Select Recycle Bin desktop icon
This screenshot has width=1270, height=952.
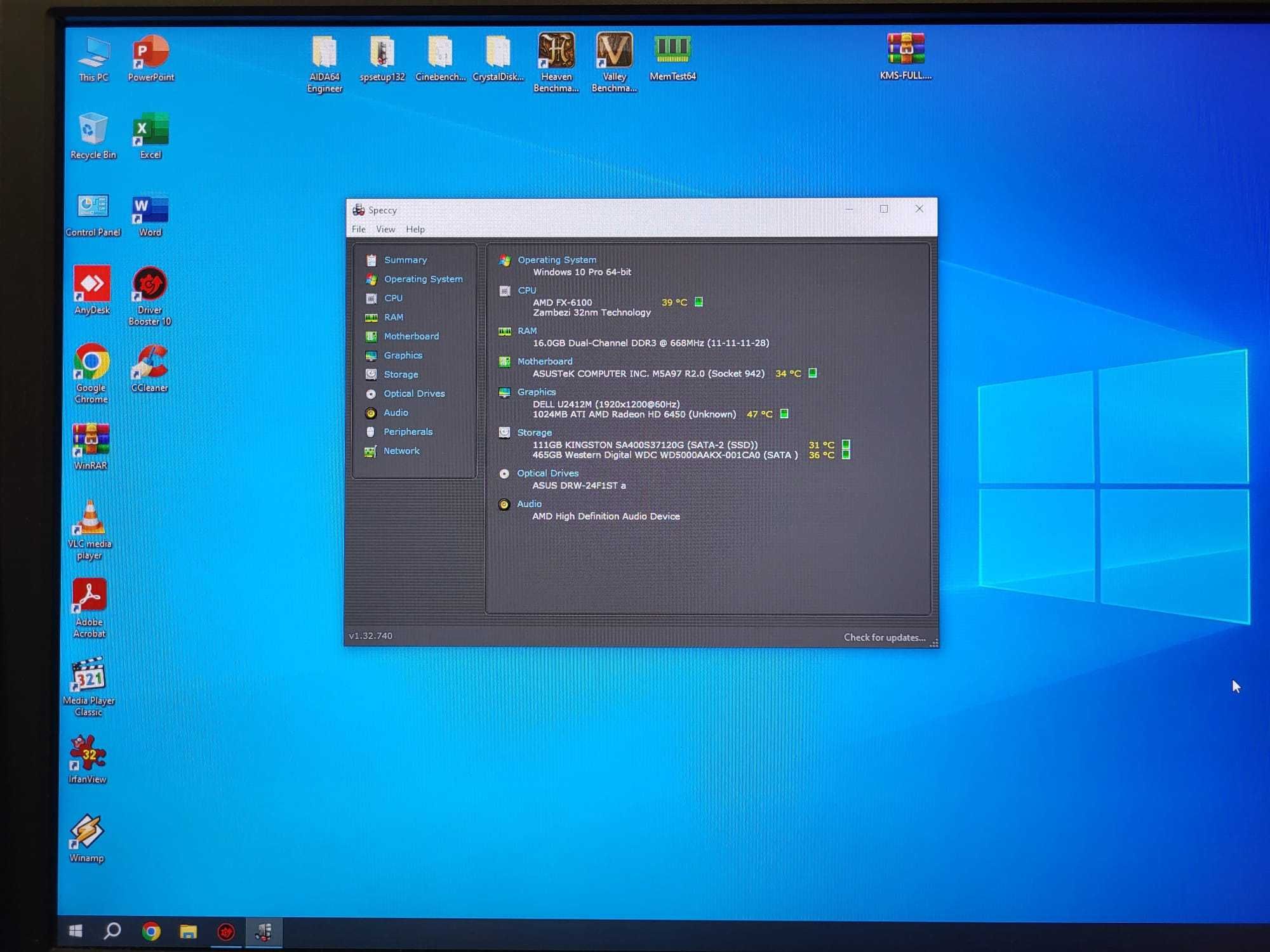pyautogui.click(x=93, y=136)
